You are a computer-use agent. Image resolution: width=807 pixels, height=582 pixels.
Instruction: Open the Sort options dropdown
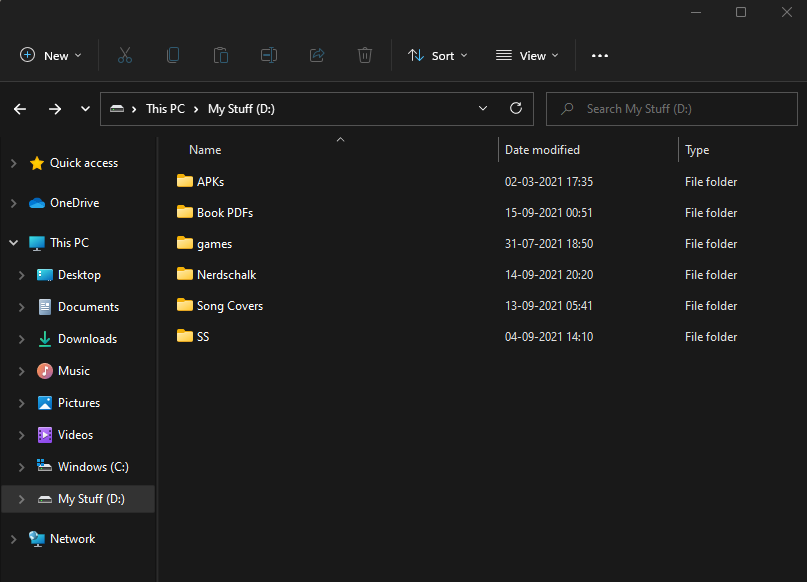(438, 56)
